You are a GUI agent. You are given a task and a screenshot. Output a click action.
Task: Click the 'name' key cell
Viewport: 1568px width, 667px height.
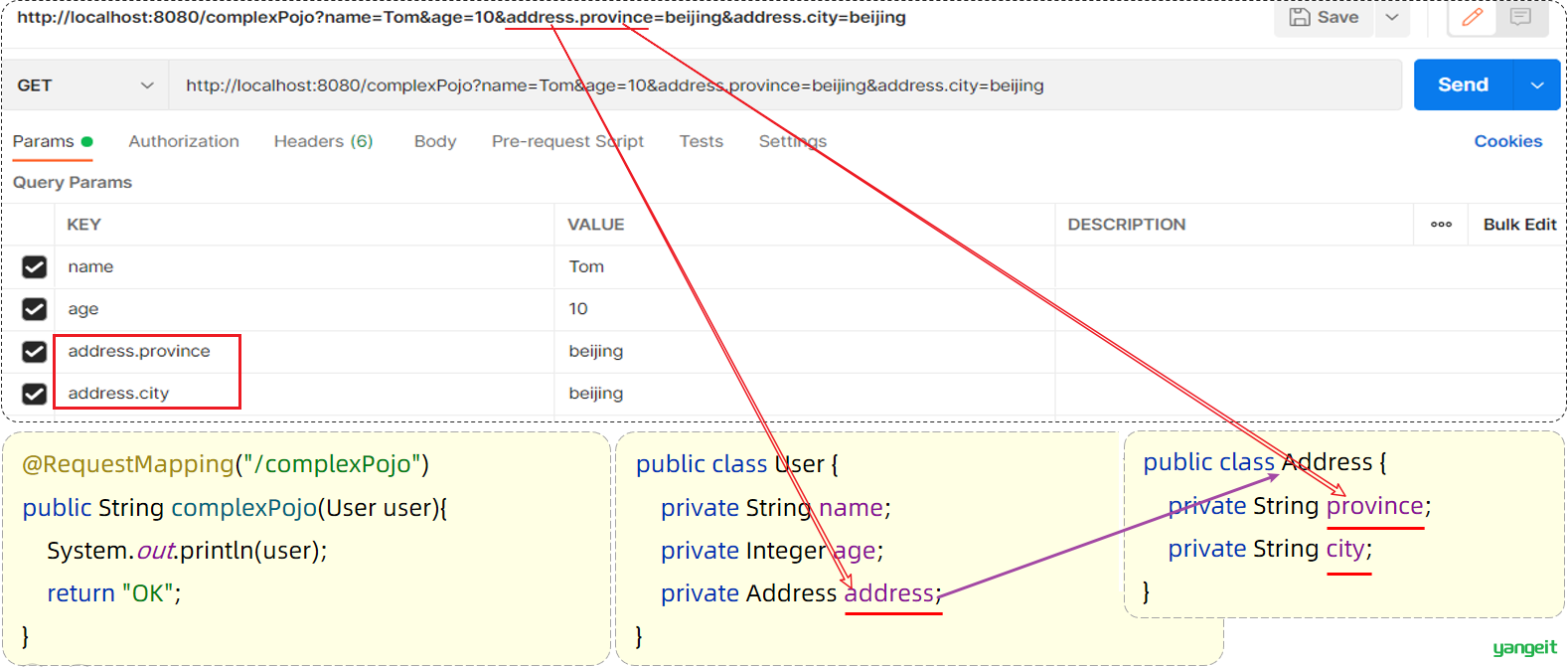(304, 266)
